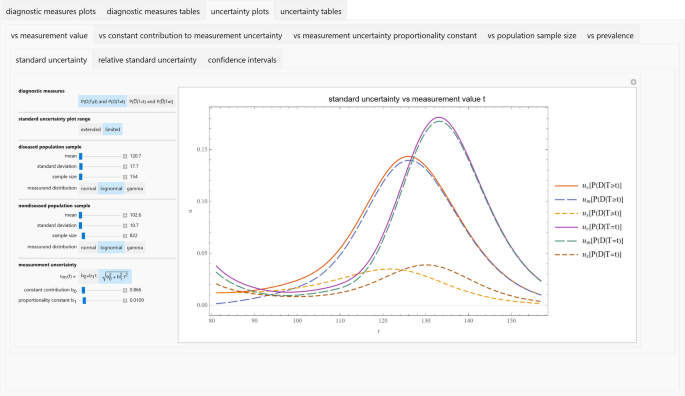Click the circular plus icon above the plot
This screenshot has height=396, width=685.
pyautogui.click(x=633, y=82)
